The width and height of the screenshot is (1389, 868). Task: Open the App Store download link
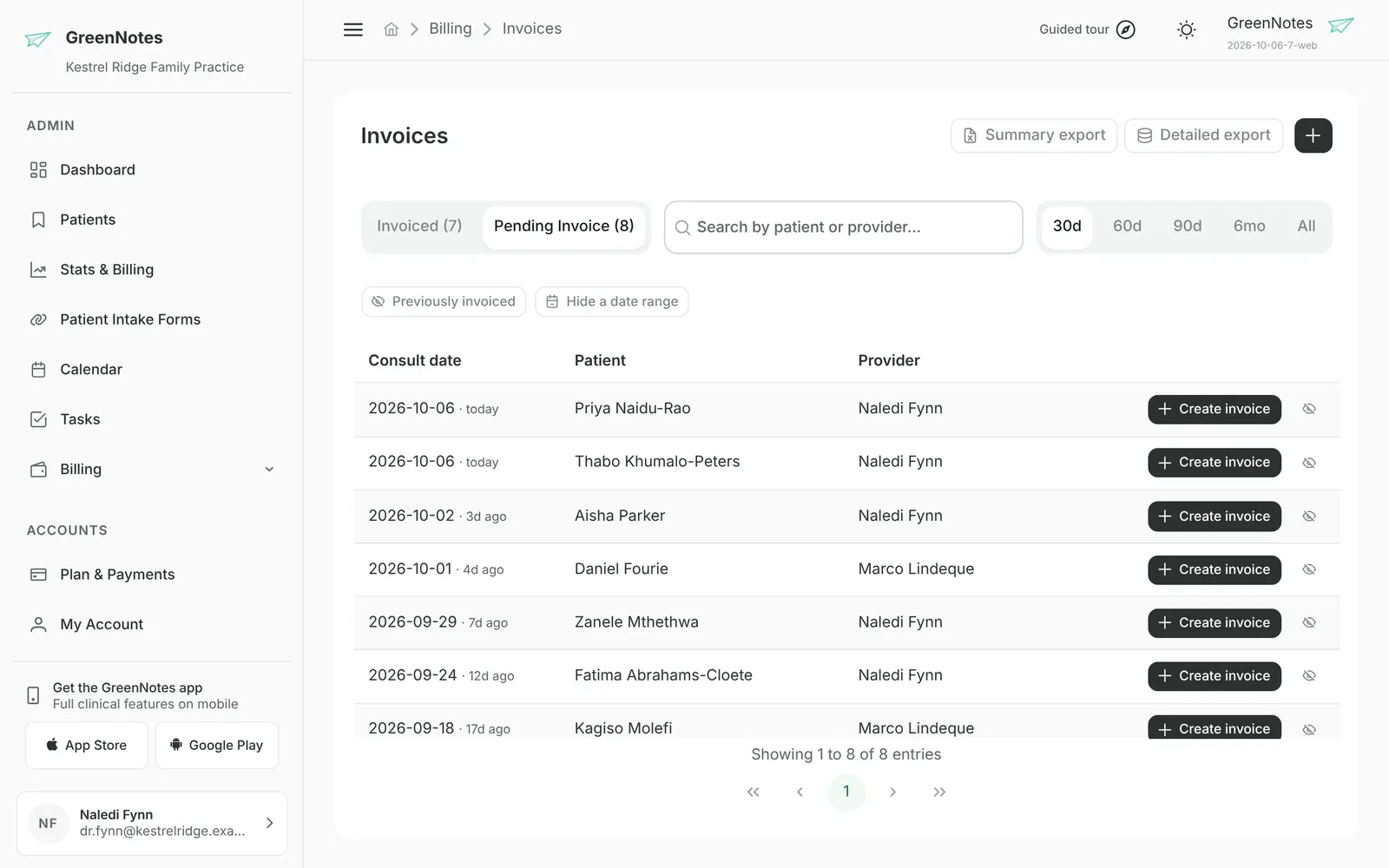[87, 746]
